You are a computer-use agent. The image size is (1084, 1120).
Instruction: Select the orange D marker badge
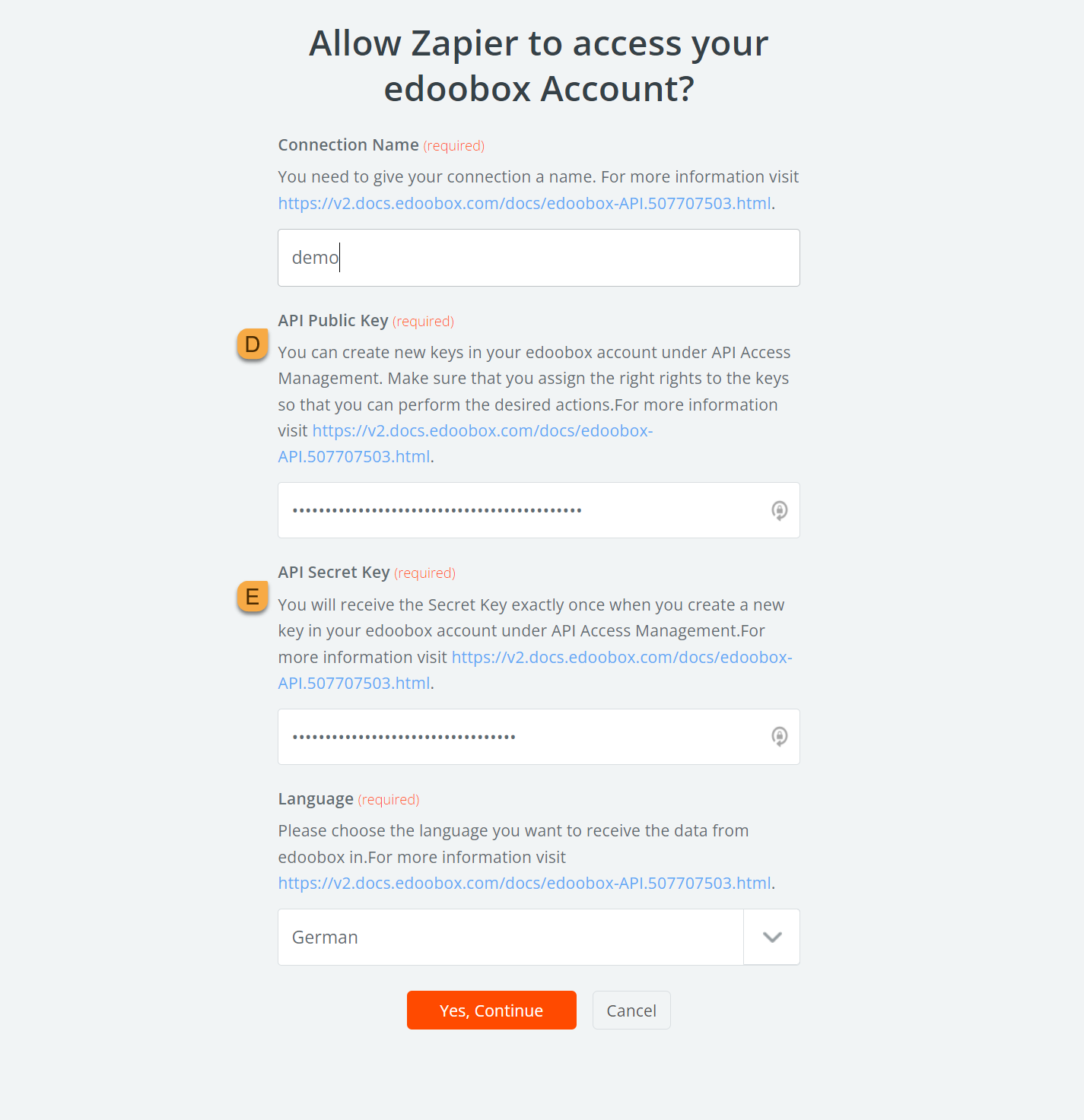(x=252, y=344)
